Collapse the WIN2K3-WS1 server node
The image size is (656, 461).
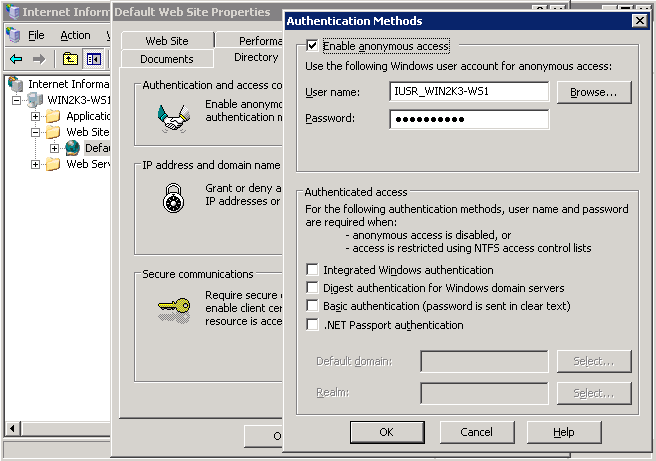point(17,100)
